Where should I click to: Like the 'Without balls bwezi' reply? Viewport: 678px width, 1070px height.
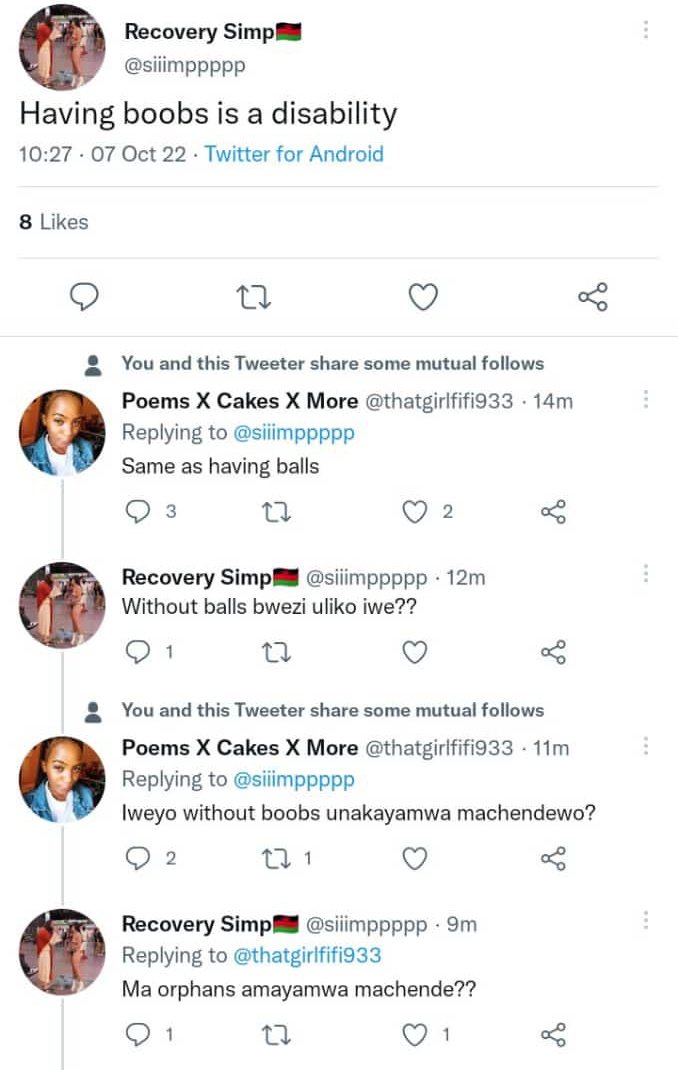[415, 652]
